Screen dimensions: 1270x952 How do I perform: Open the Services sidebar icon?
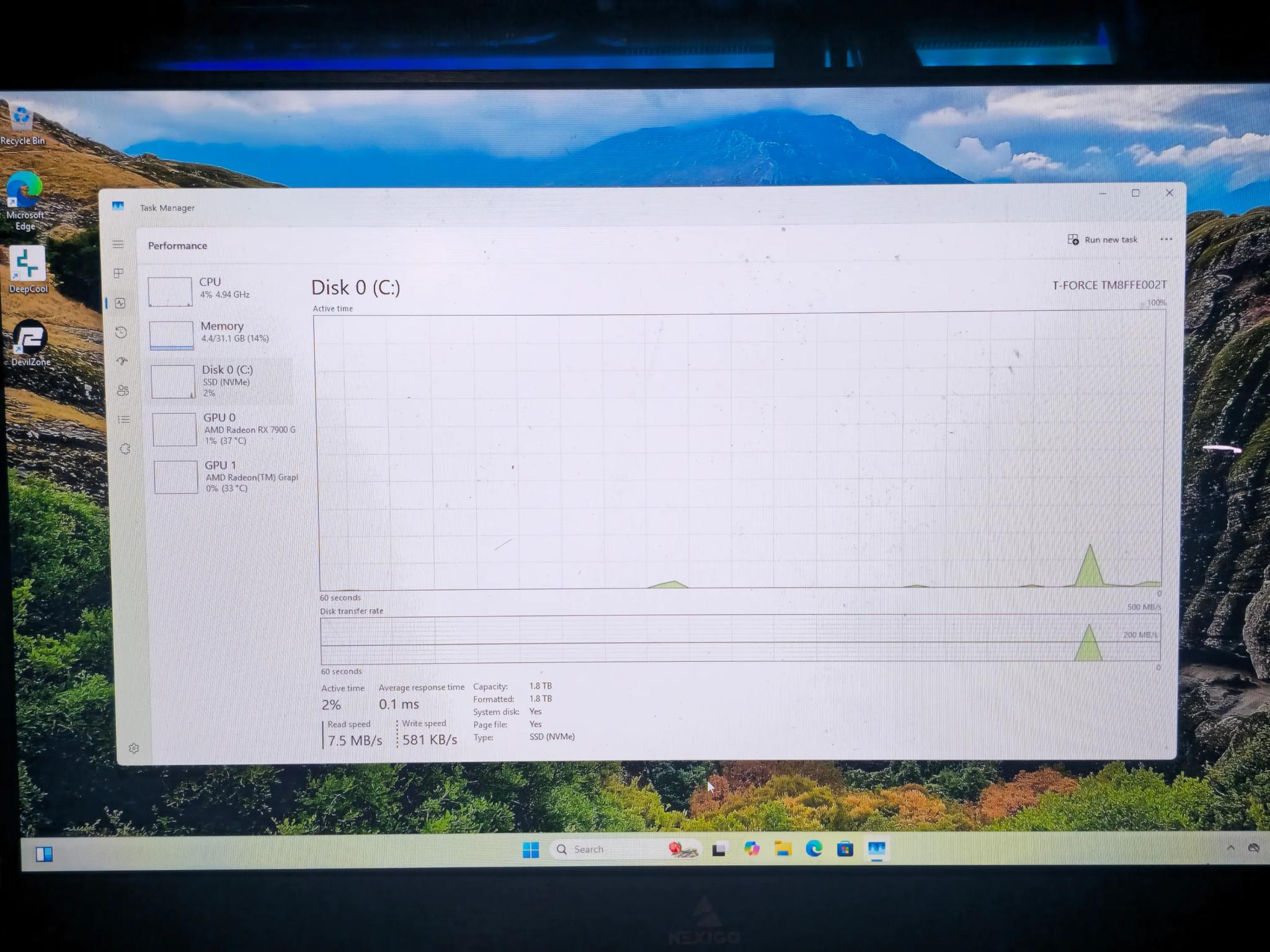click(x=125, y=449)
